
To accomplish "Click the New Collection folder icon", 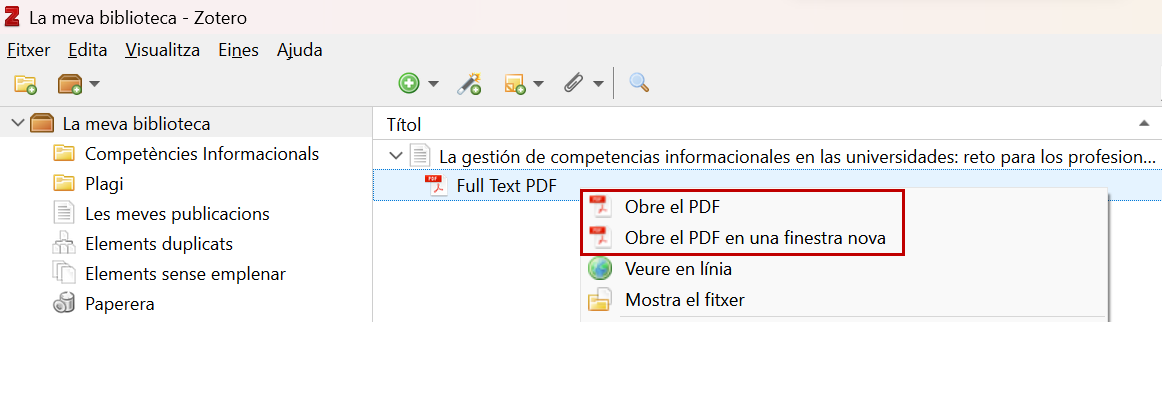I will [x=25, y=84].
